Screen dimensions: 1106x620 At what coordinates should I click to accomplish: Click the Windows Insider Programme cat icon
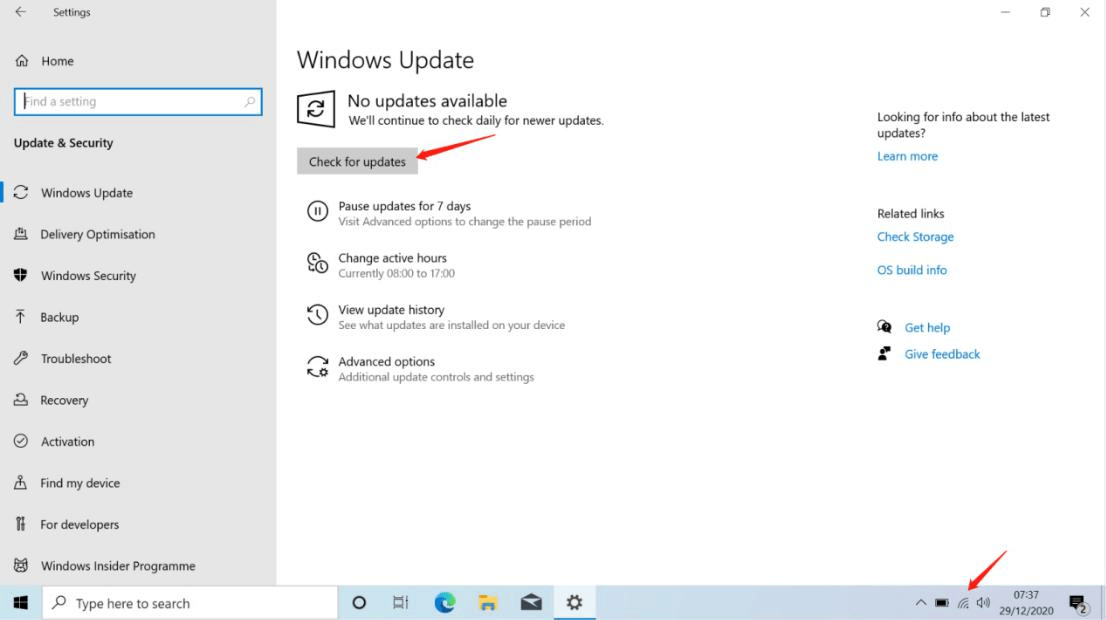point(20,566)
